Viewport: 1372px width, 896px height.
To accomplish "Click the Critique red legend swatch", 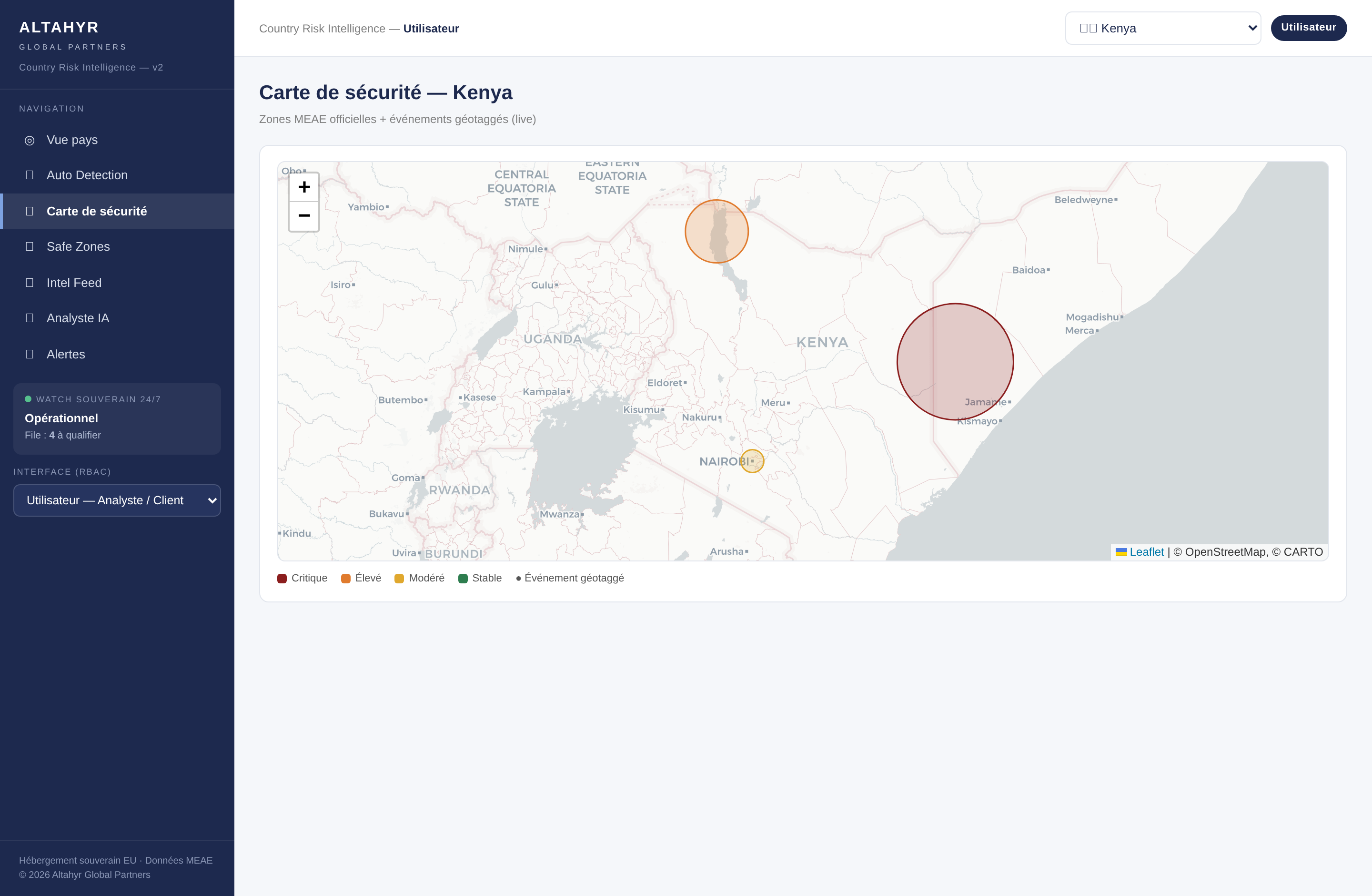I will (282, 578).
